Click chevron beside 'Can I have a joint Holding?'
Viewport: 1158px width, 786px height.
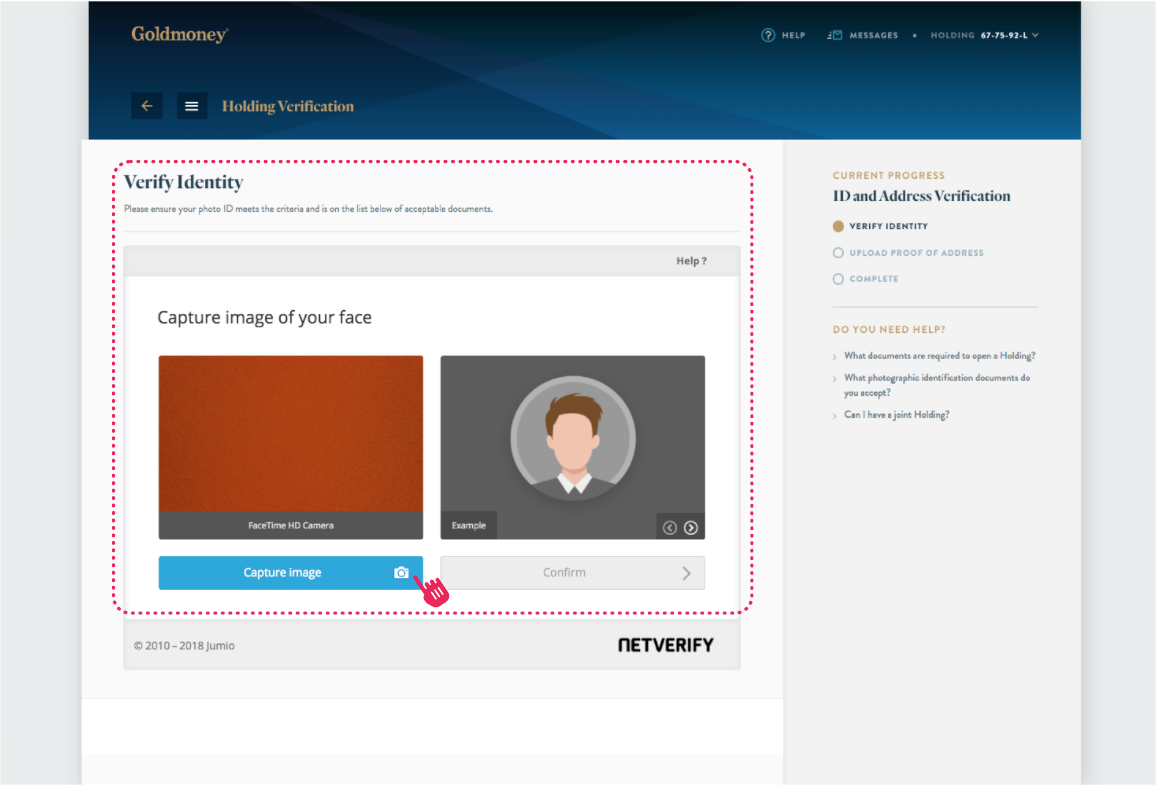pos(835,416)
